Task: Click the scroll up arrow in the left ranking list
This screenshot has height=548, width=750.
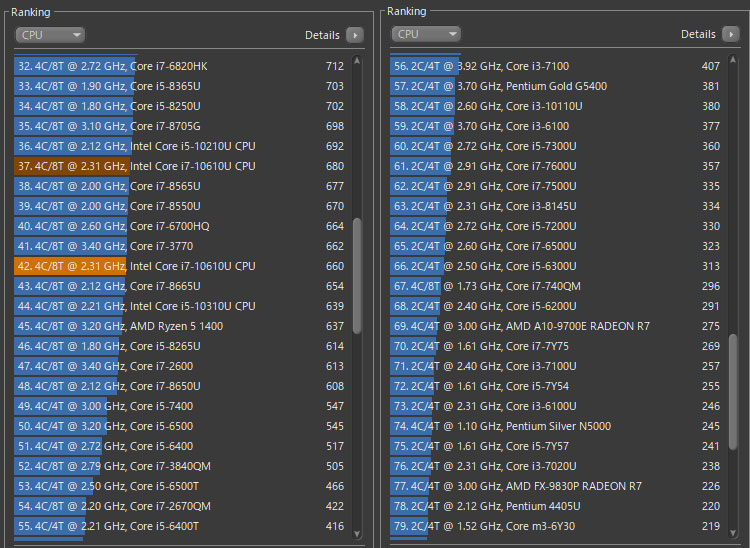Action: 357,61
